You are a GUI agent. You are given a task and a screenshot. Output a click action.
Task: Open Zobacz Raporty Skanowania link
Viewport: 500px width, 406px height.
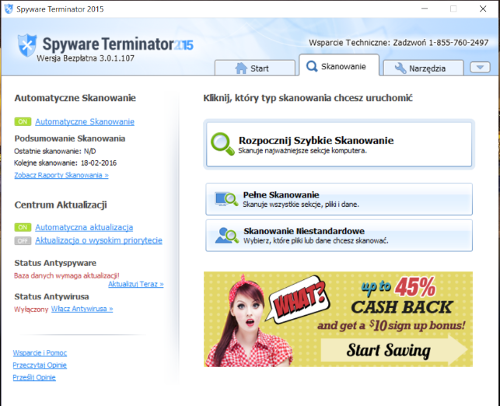61,175
